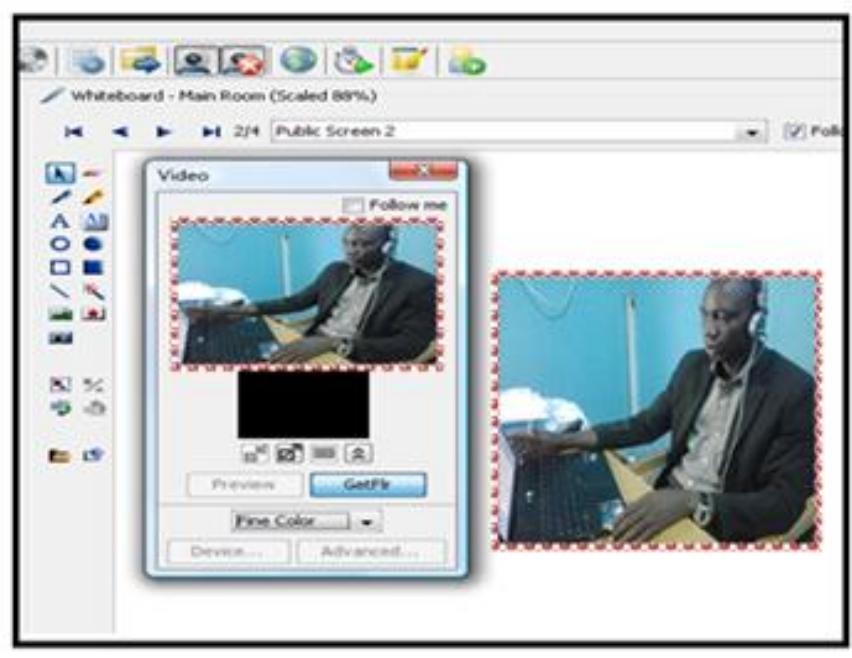Select the hollow rectangle tool
This screenshot has width=852, height=658.
60,267
